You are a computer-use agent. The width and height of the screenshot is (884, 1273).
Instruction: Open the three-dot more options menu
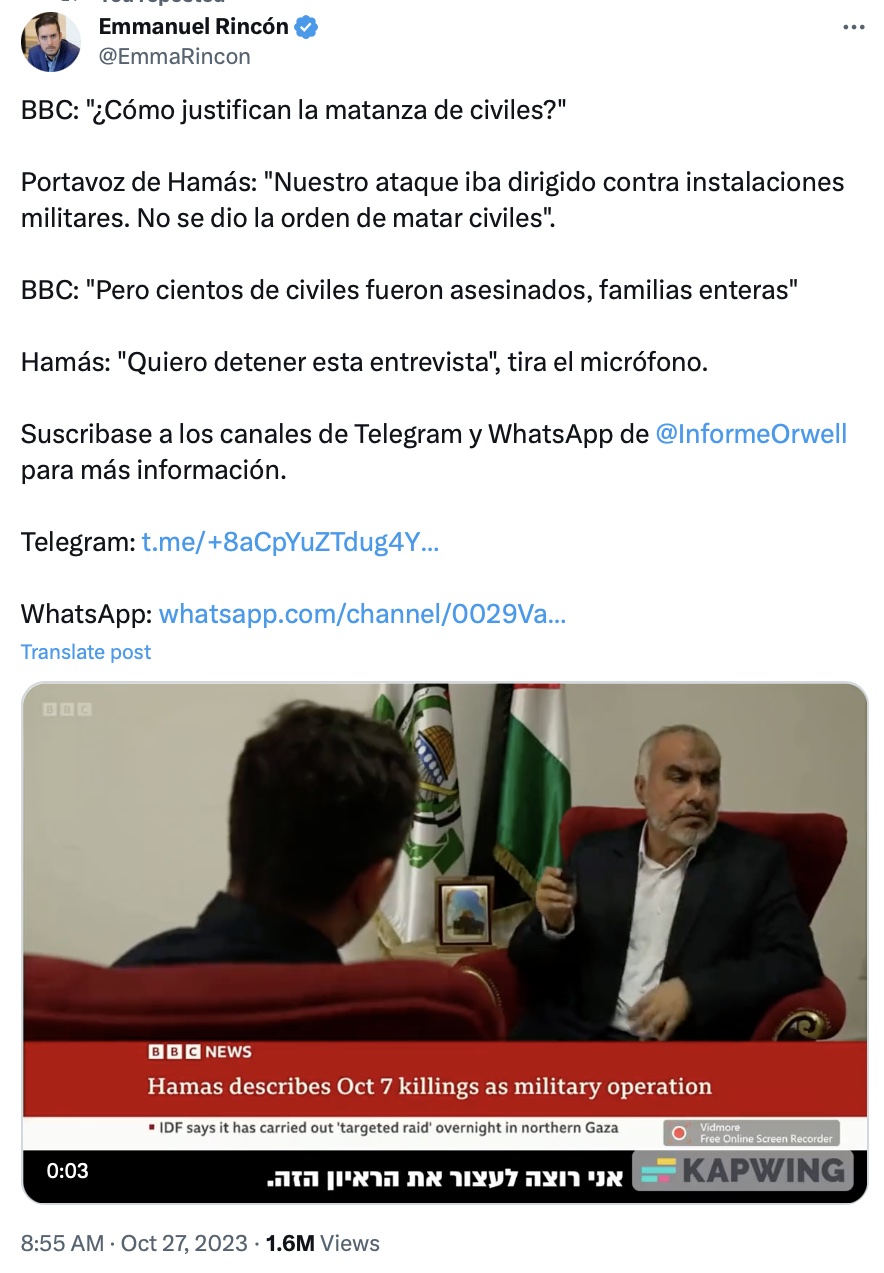click(853, 28)
